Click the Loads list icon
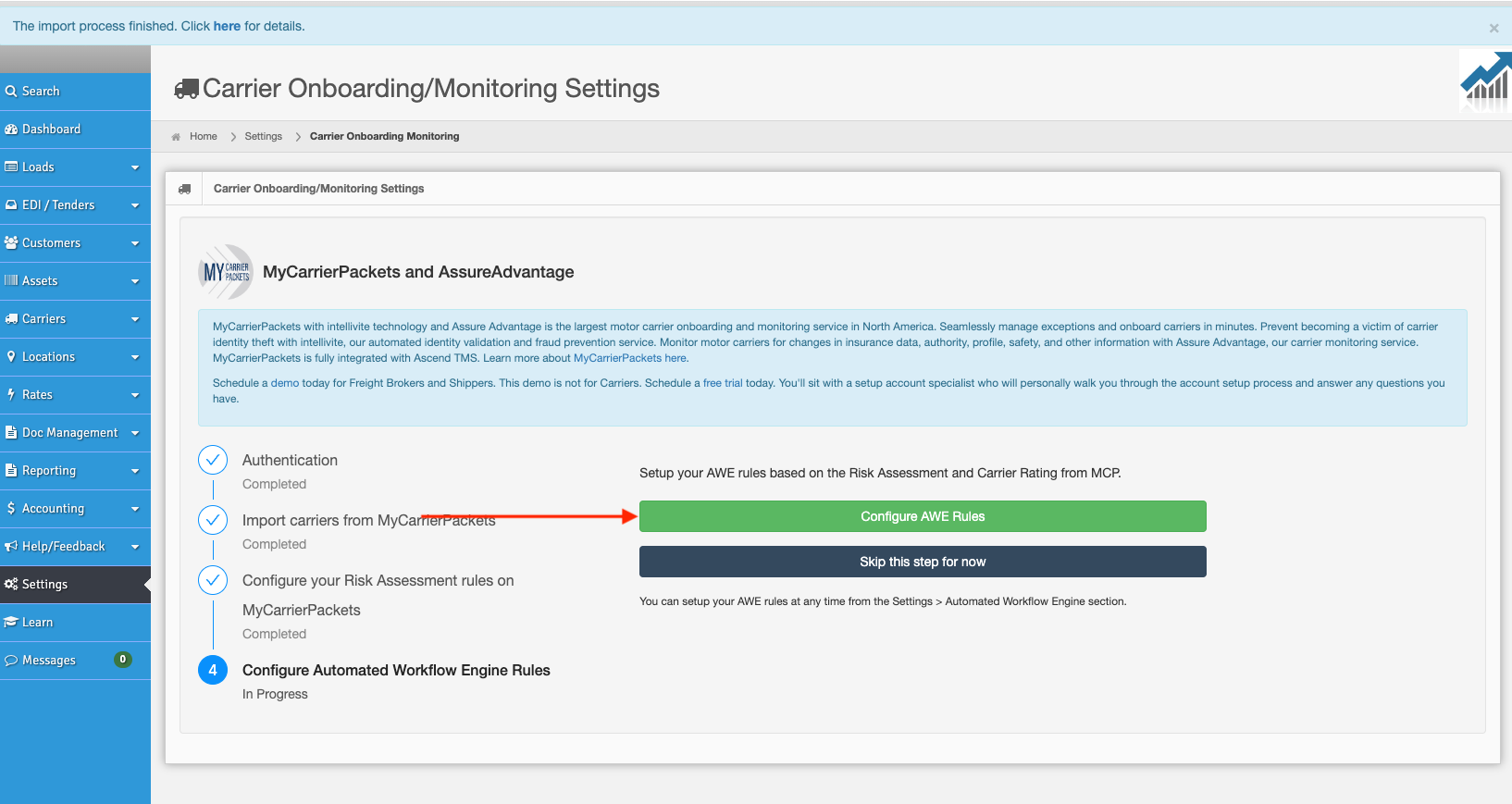This screenshot has height=804, width=1512. tap(11, 167)
